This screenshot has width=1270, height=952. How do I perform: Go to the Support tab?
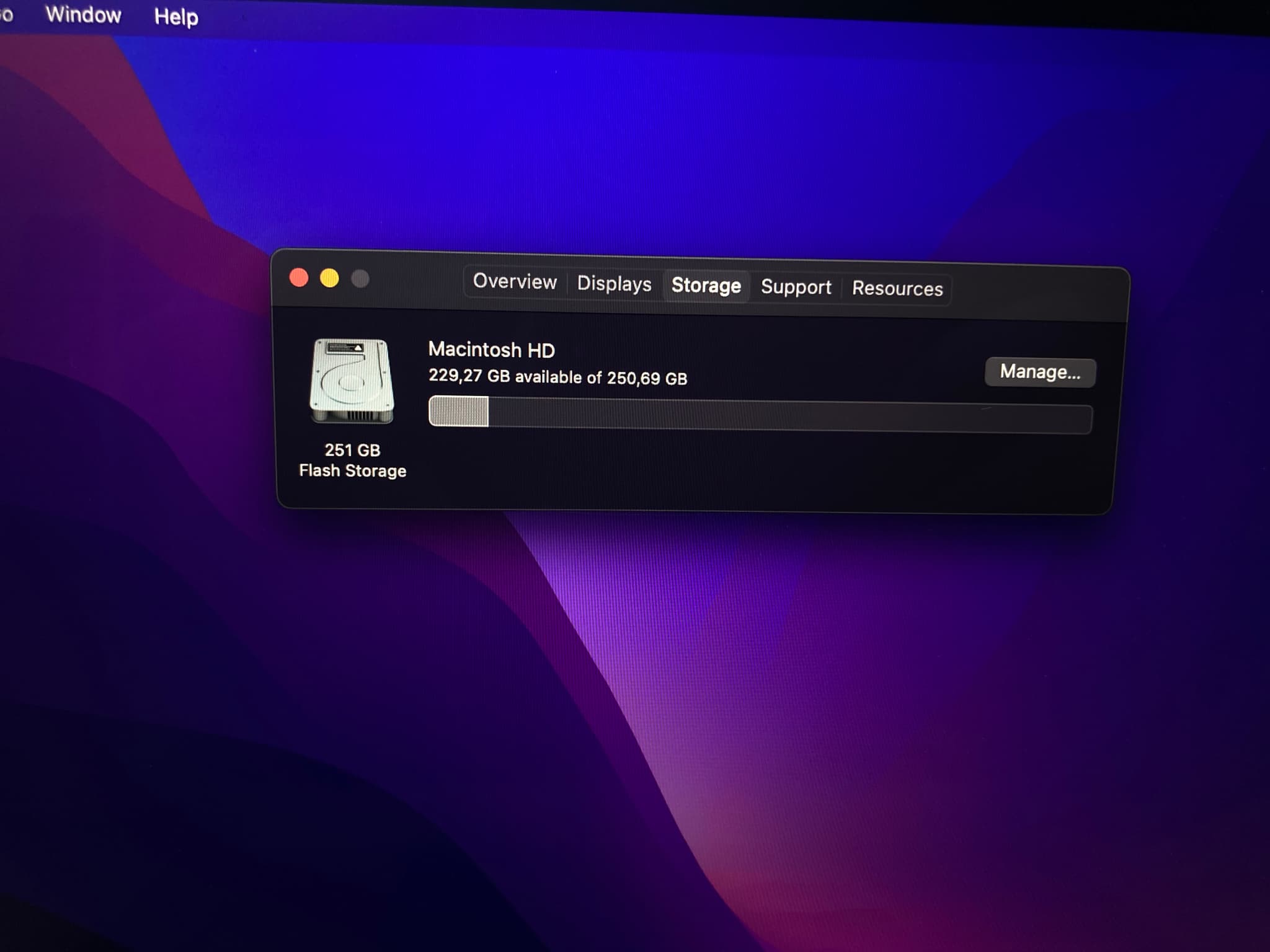coord(796,287)
